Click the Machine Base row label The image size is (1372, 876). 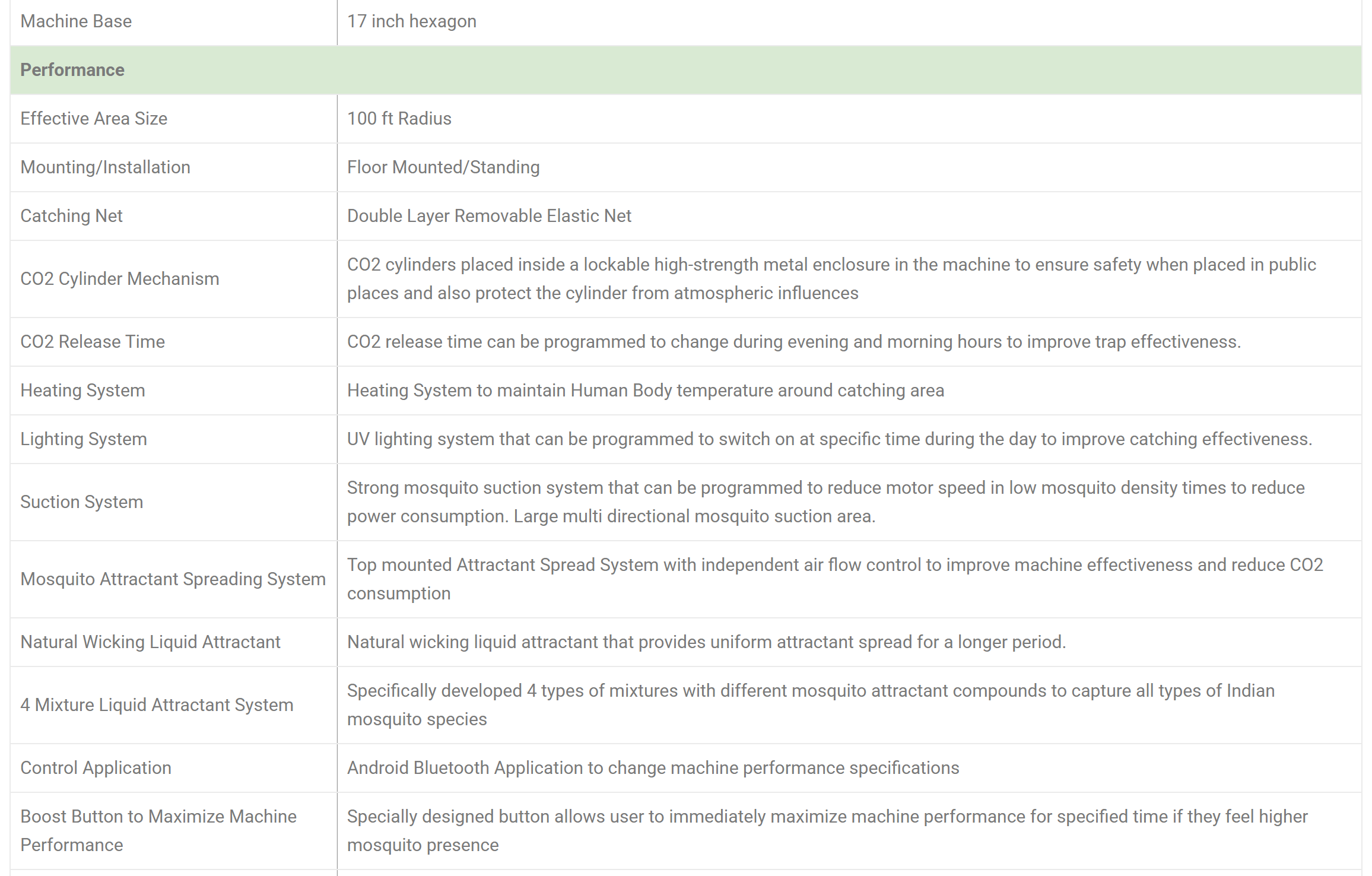click(76, 21)
